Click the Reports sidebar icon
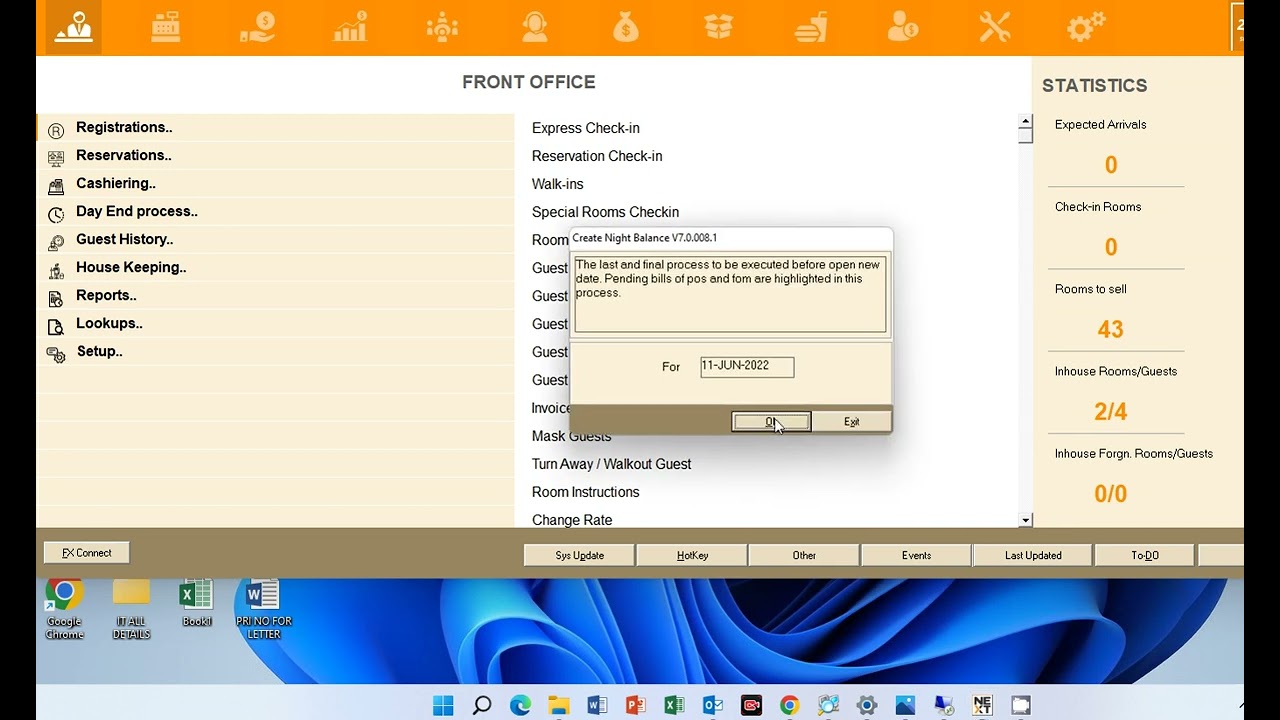Viewport: 1280px width, 720px height. tap(56, 298)
